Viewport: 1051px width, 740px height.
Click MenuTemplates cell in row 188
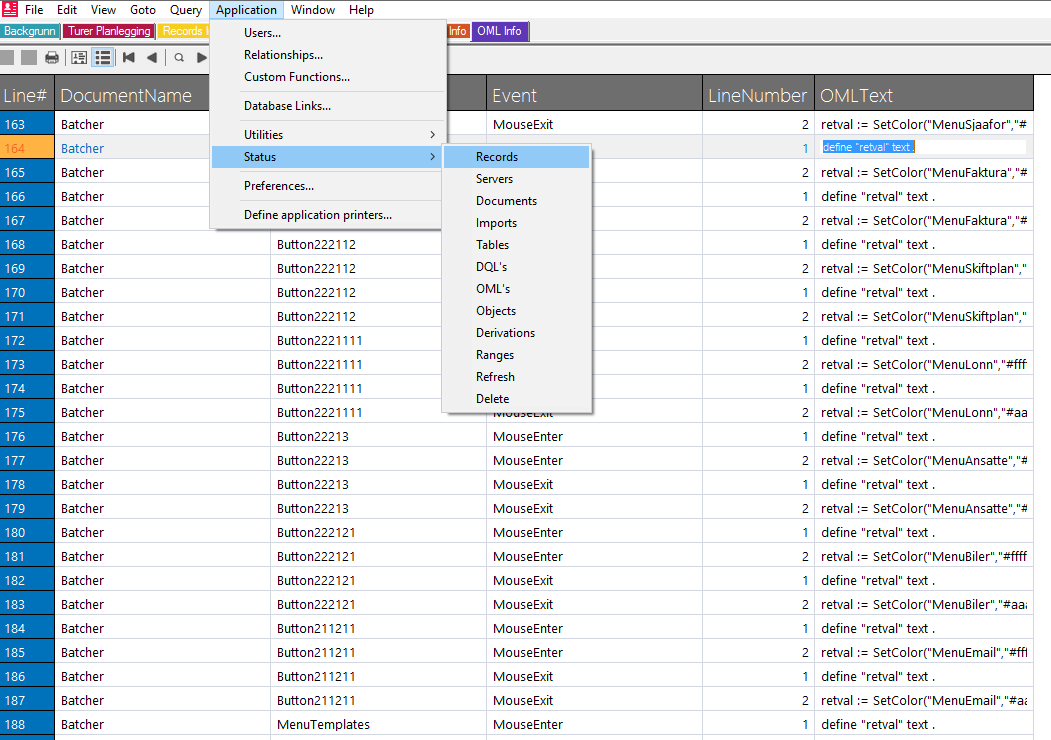coord(379,725)
